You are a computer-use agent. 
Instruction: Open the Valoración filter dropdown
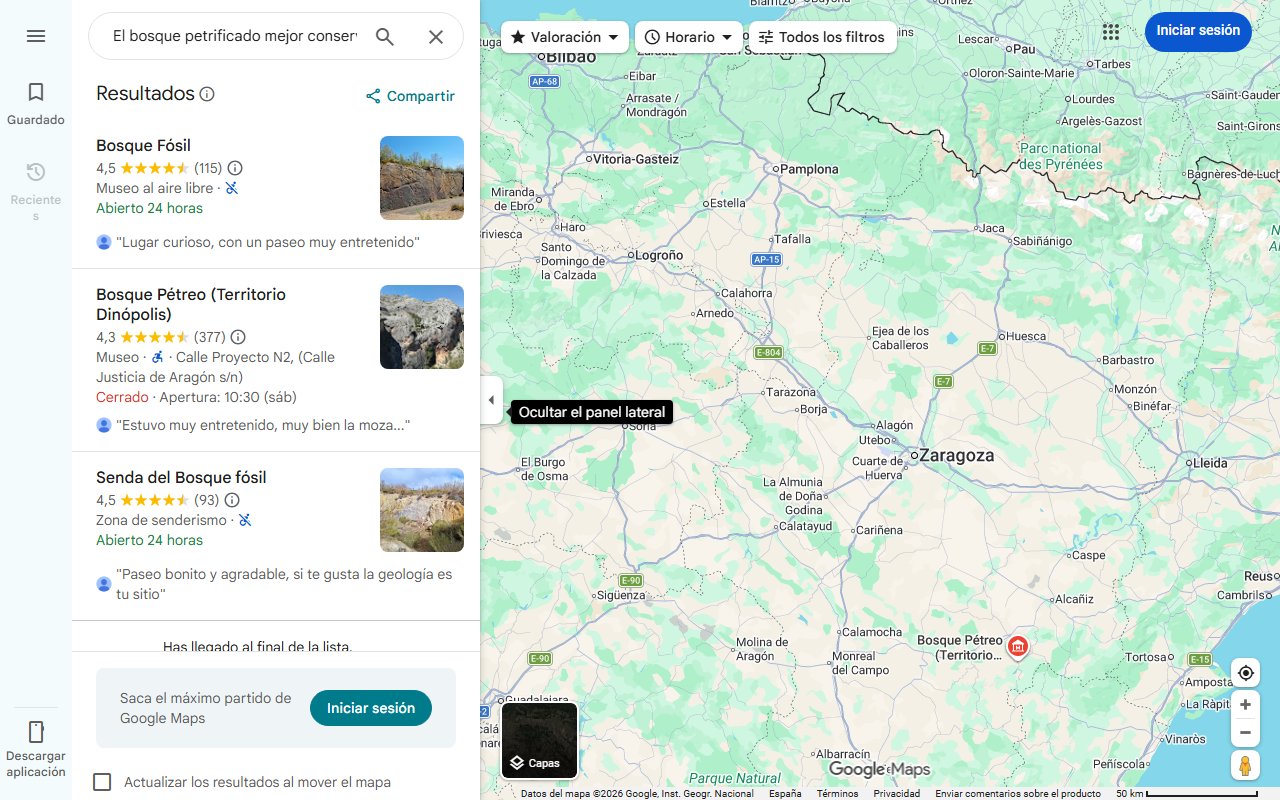(x=565, y=37)
